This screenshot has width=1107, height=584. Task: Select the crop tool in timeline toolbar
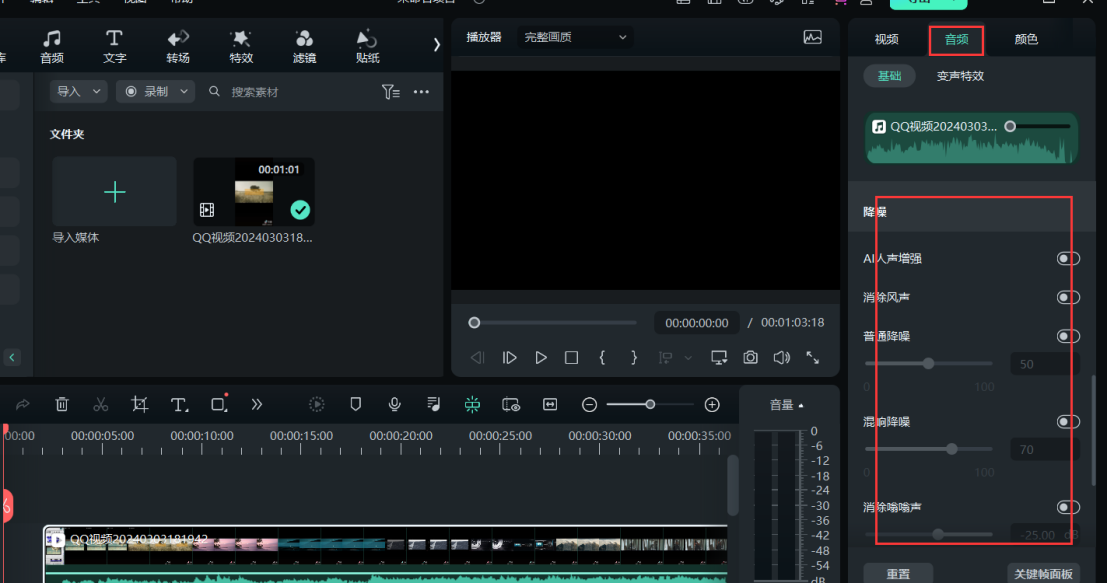tap(140, 404)
